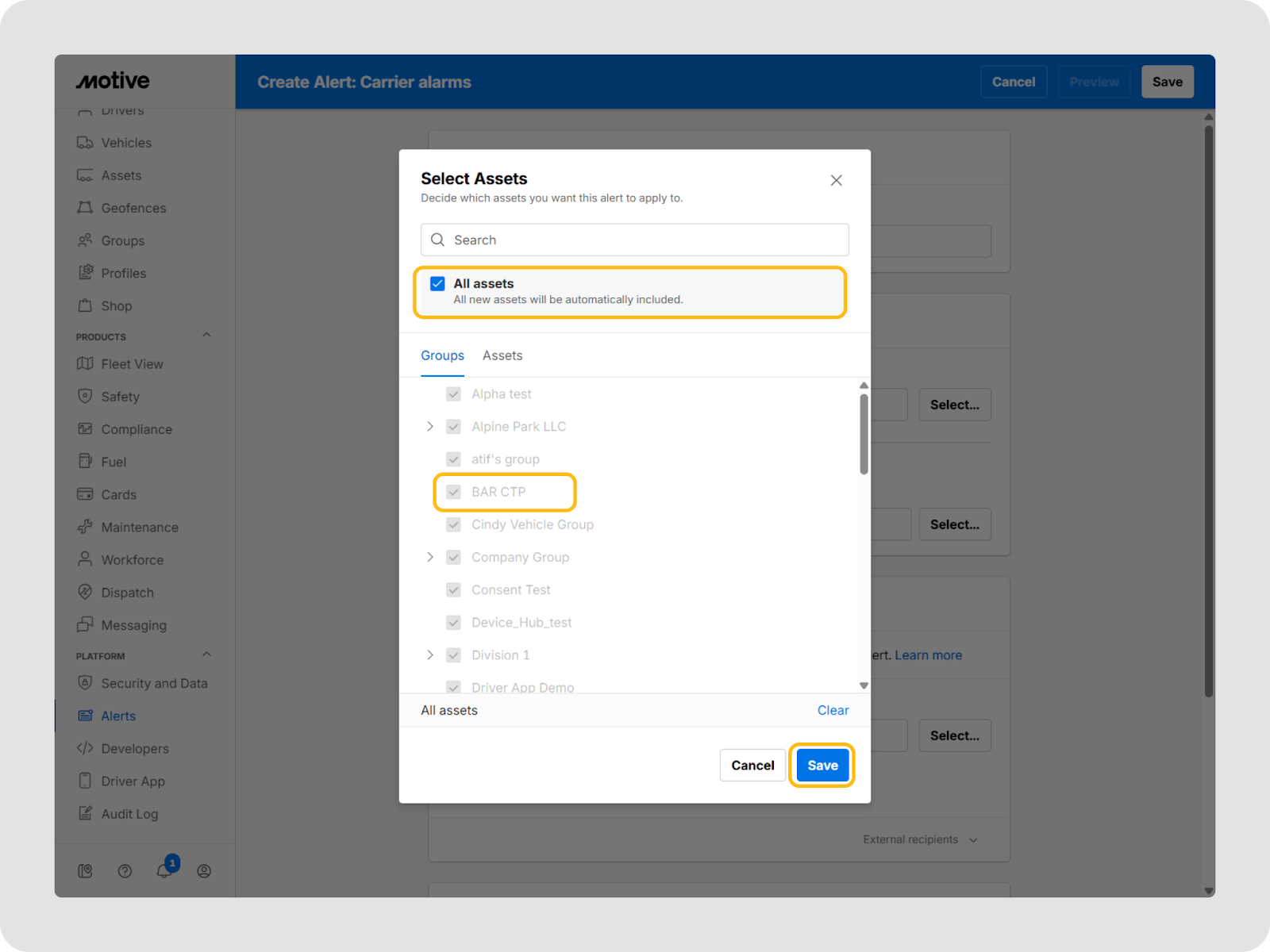This screenshot has height=952, width=1270.
Task: Open Fleet View map icon
Action: 85,364
